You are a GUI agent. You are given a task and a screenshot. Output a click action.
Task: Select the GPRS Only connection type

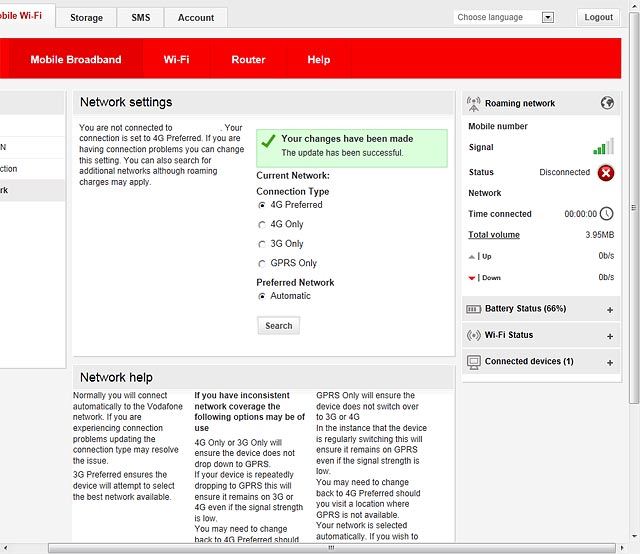(262, 263)
